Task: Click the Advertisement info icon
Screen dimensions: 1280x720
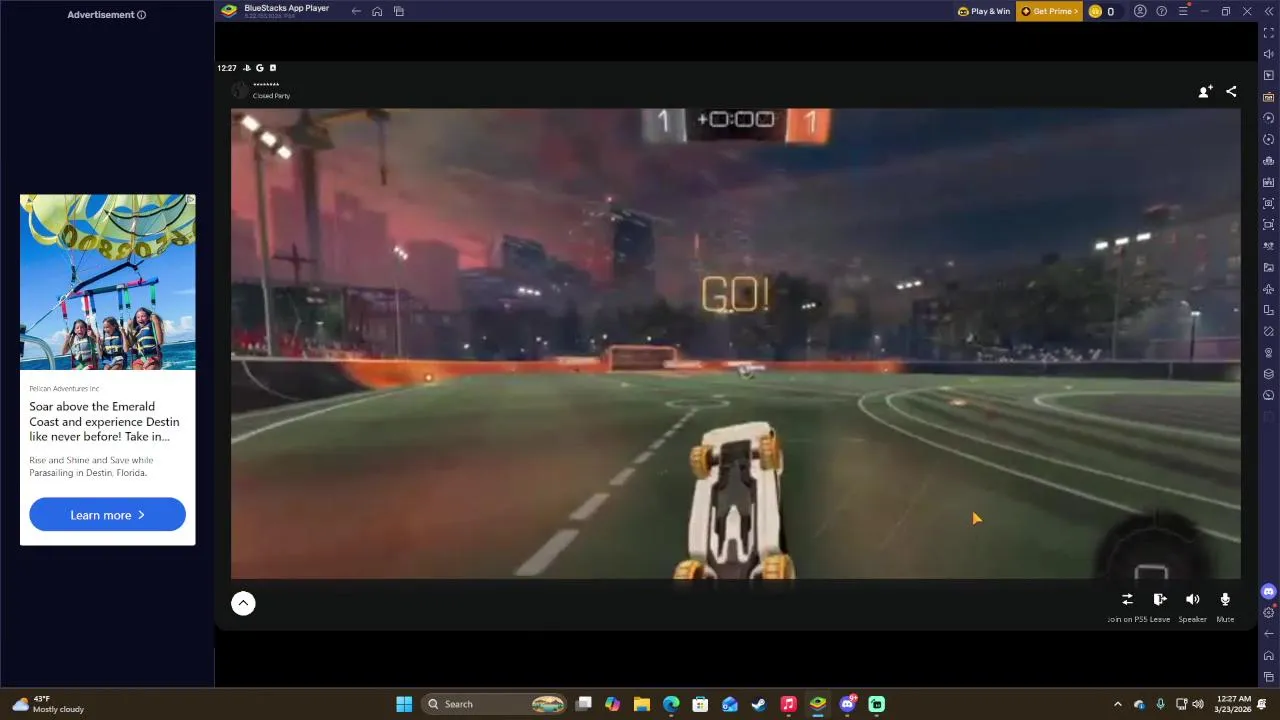Action: click(141, 15)
